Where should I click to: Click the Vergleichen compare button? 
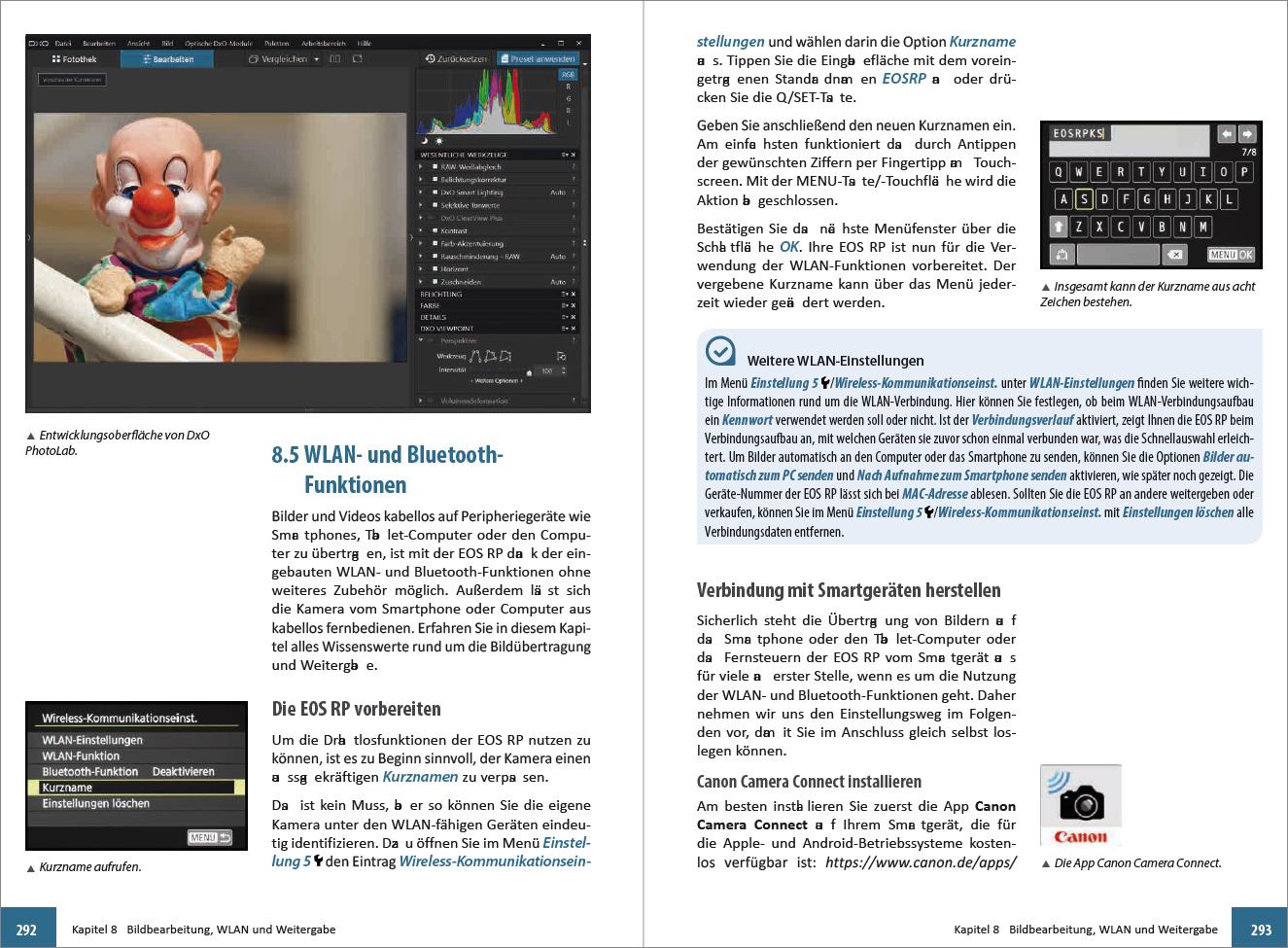(x=278, y=59)
